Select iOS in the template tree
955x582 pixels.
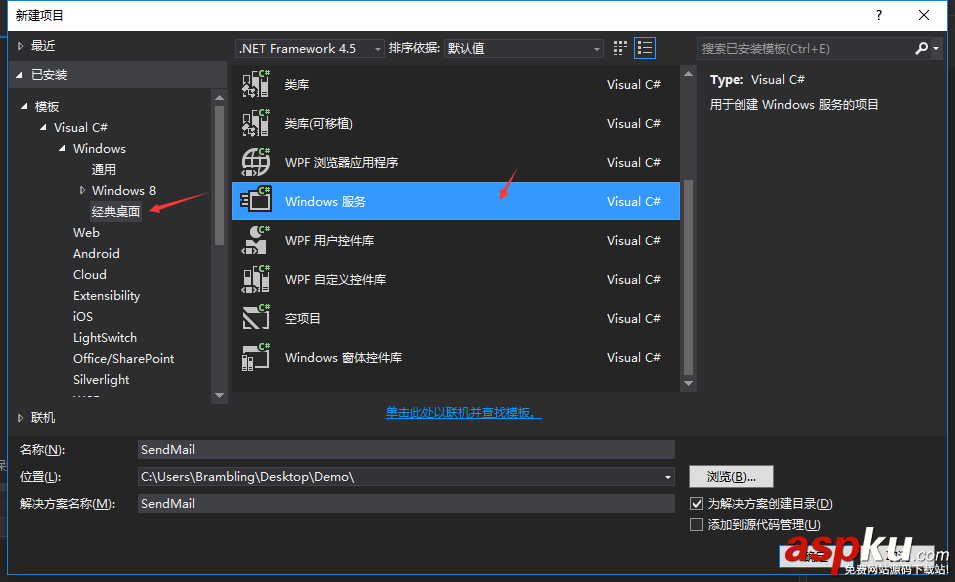(x=83, y=317)
